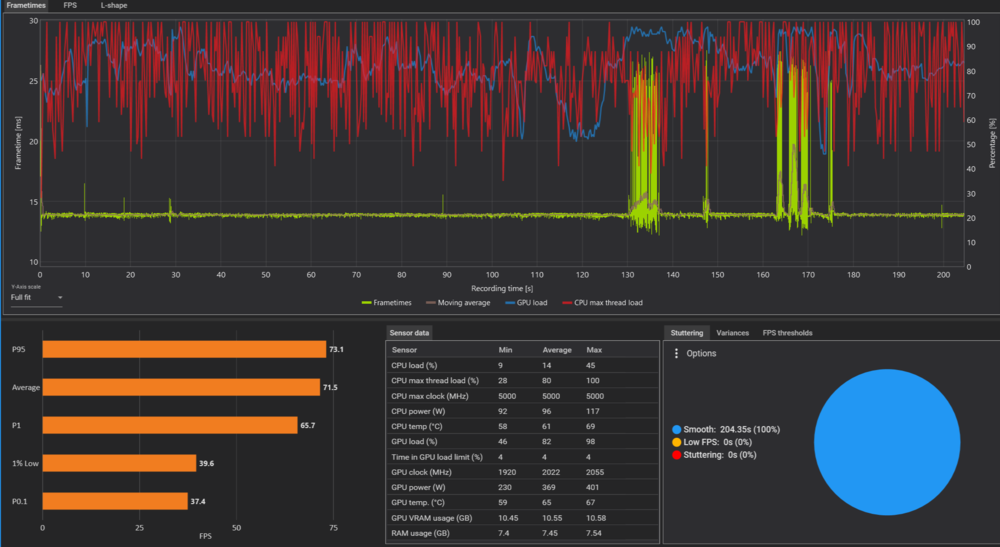Open the L-shape tab
The image size is (1000, 547).
tap(113, 6)
